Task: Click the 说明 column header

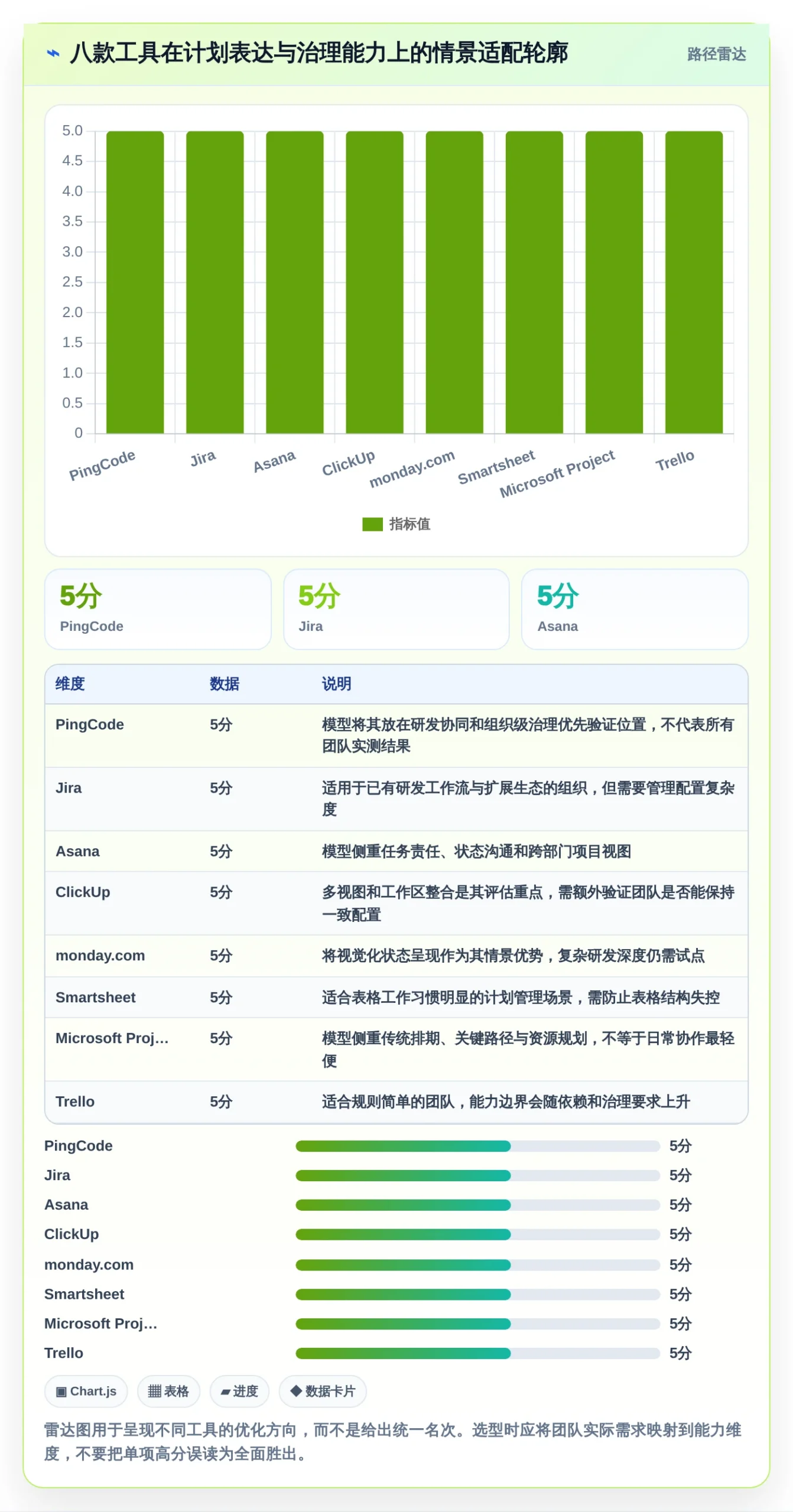Action: pyautogui.click(x=336, y=684)
